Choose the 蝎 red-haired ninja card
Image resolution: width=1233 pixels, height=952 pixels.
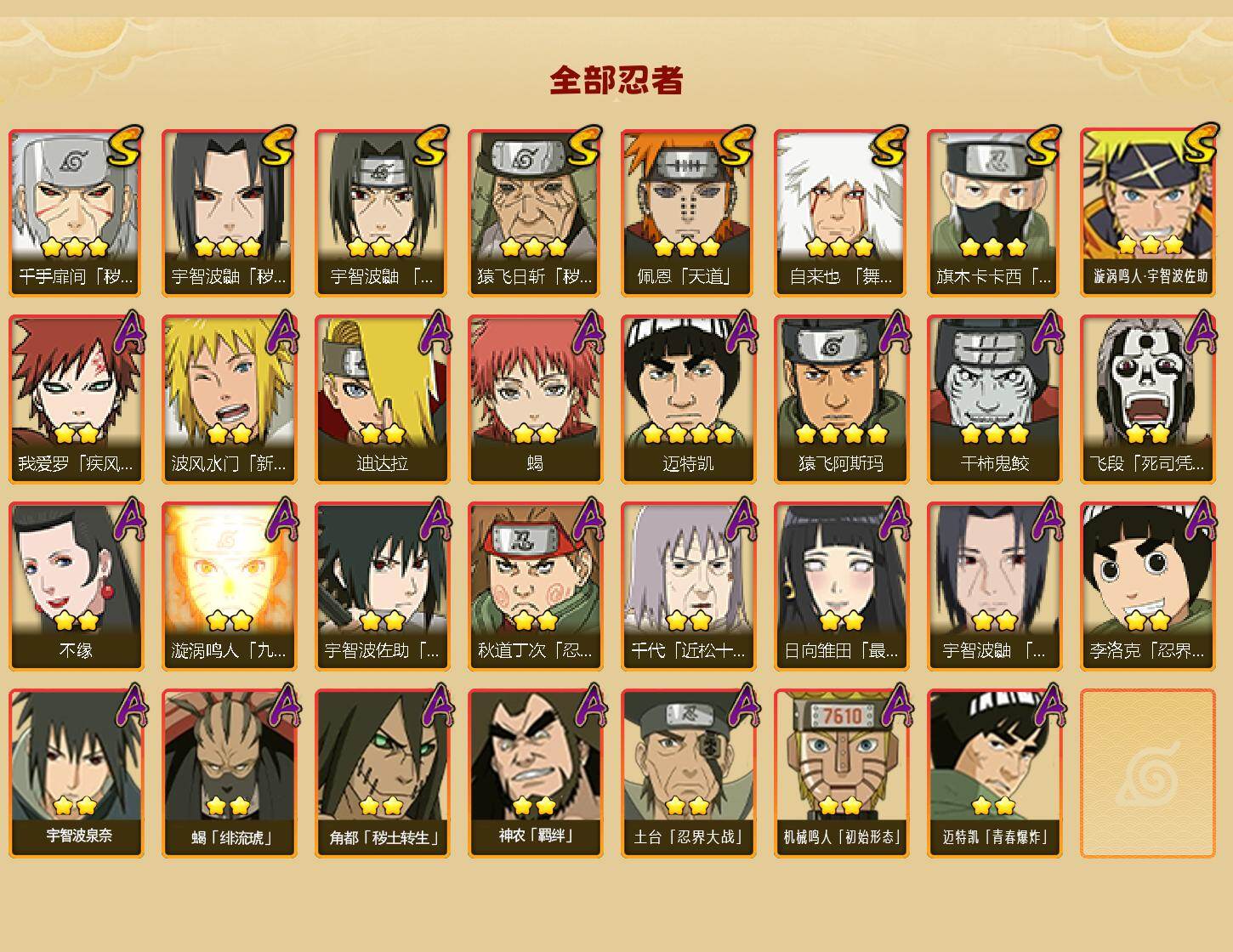tap(535, 399)
